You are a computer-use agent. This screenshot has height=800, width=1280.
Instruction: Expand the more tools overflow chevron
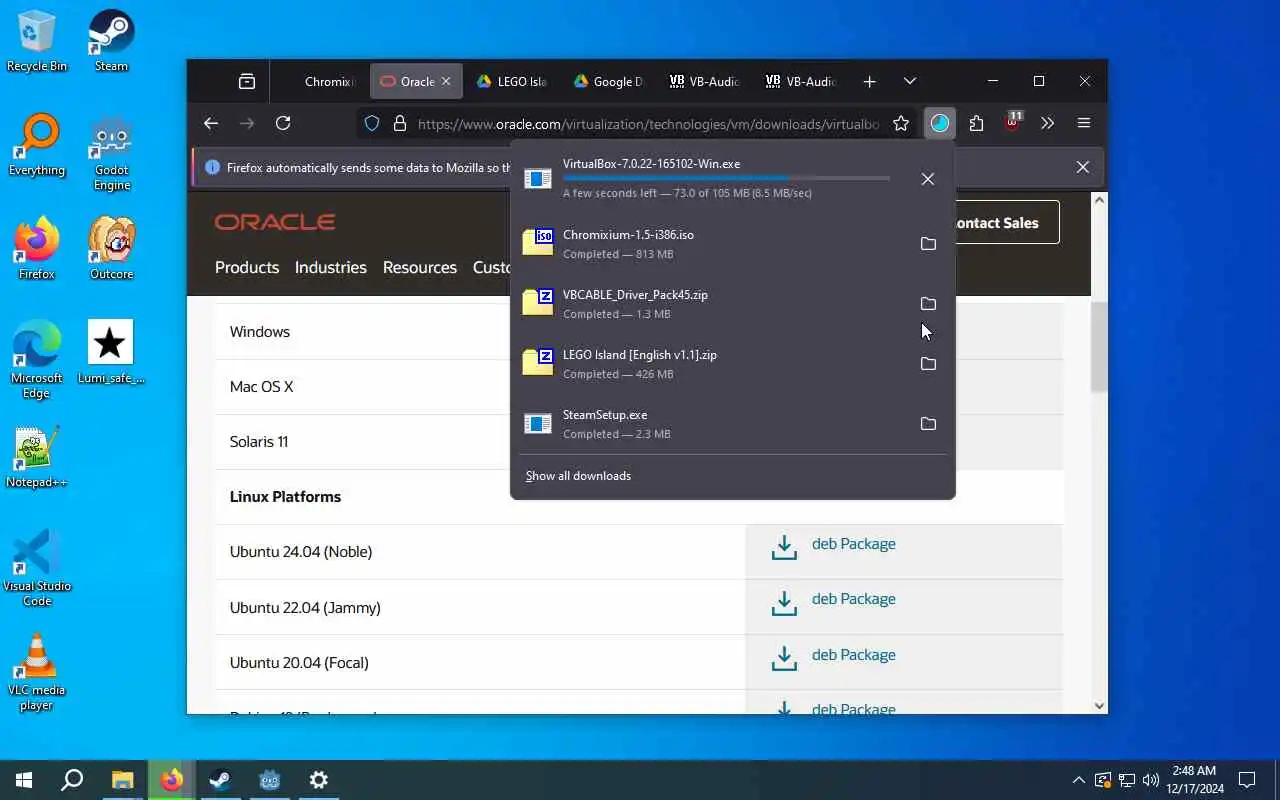[1047, 123]
